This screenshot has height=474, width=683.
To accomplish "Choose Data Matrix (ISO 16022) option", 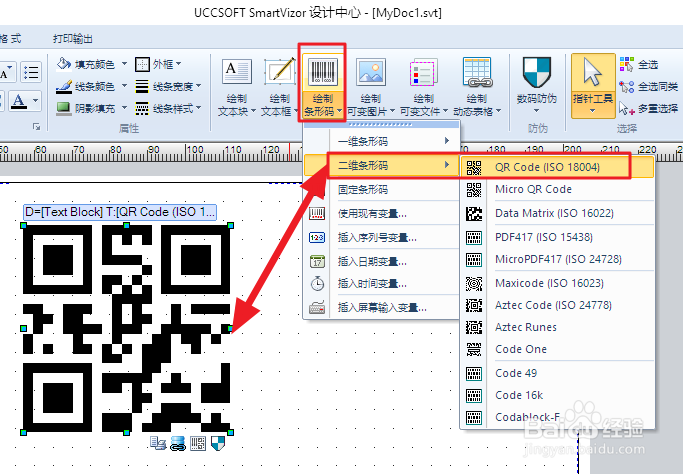I will point(558,213).
